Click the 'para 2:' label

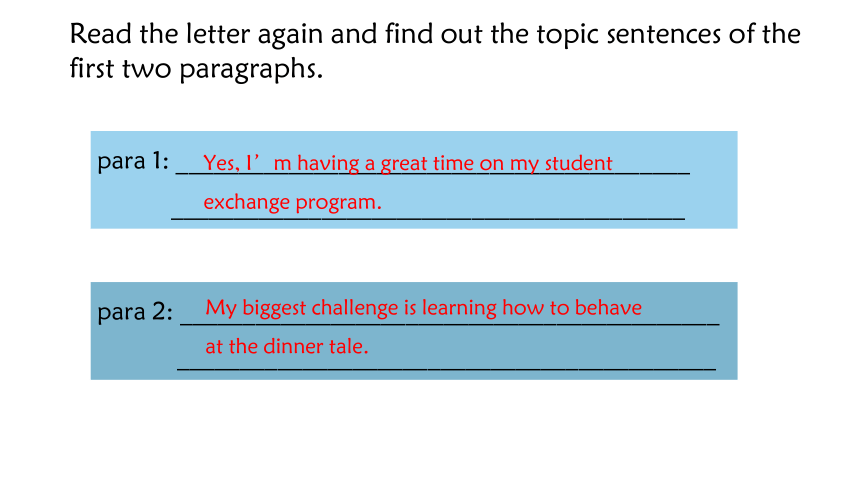pos(135,312)
